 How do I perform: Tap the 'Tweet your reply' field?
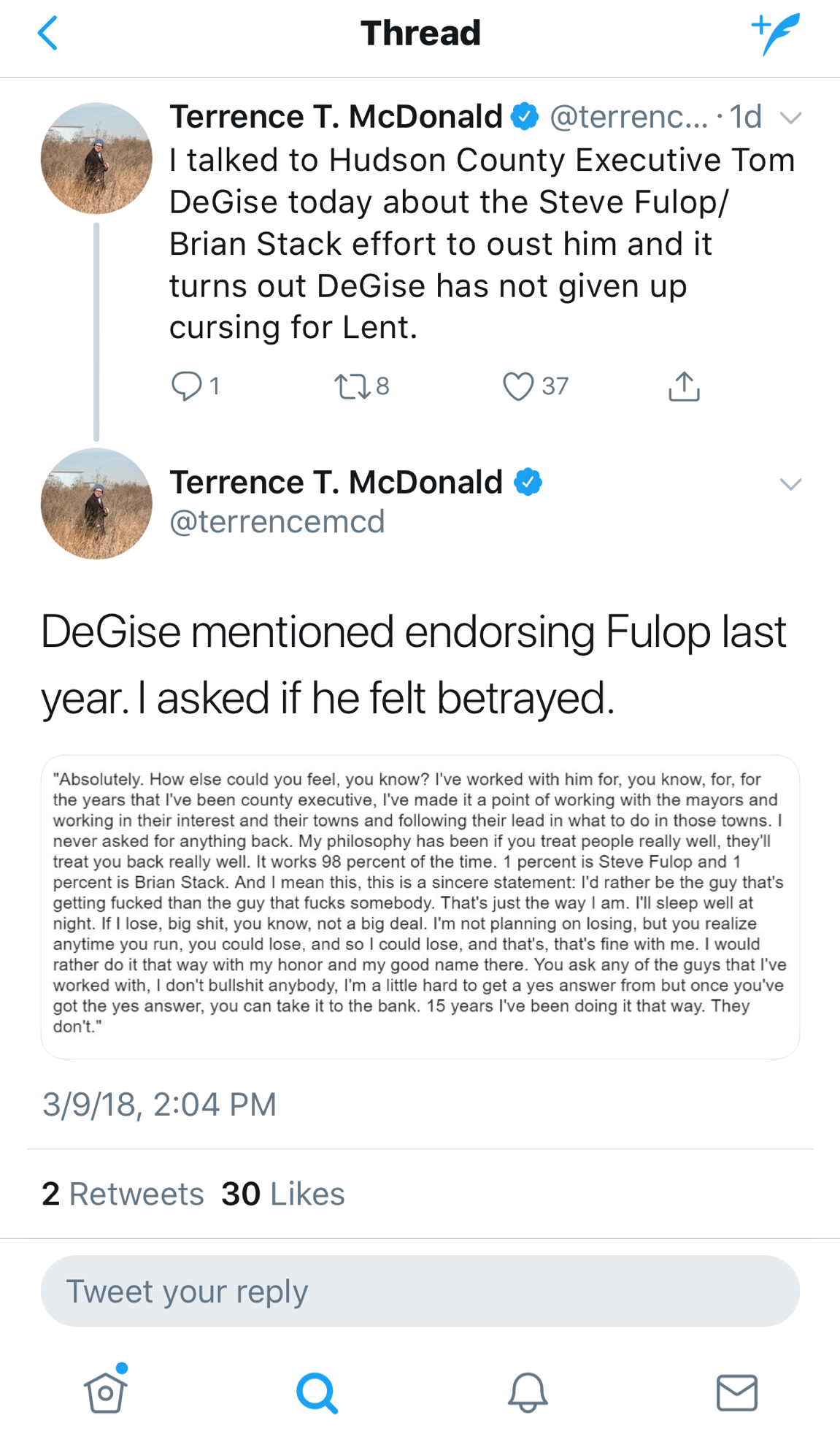(420, 1291)
